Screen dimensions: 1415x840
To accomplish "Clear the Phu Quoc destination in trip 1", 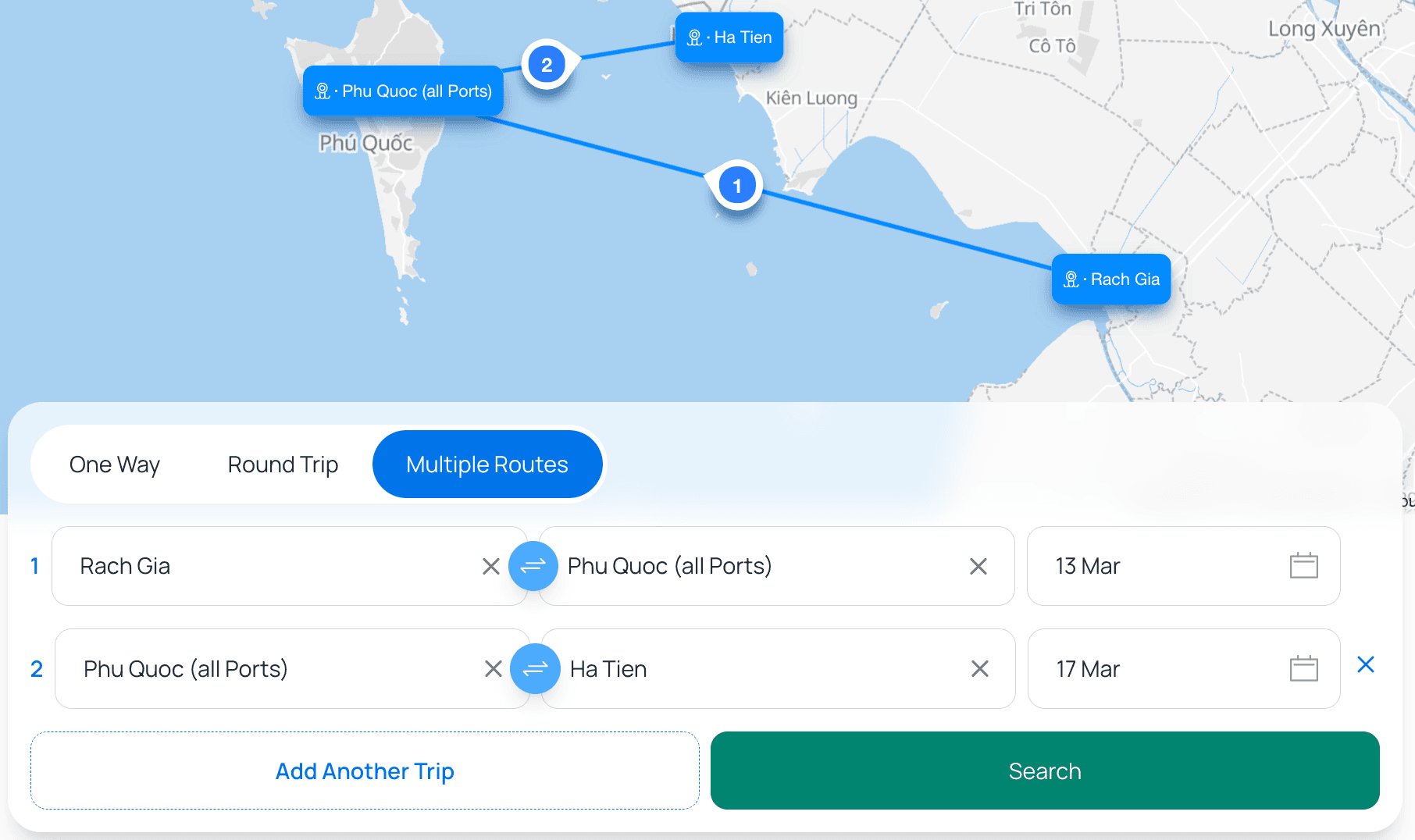I will (x=978, y=566).
